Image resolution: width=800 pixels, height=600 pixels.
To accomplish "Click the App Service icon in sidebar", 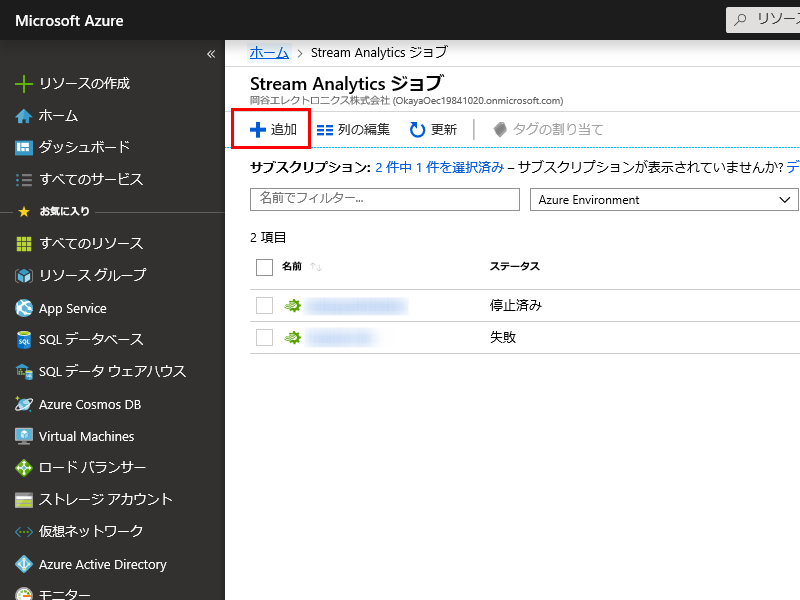I will pos(25,308).
